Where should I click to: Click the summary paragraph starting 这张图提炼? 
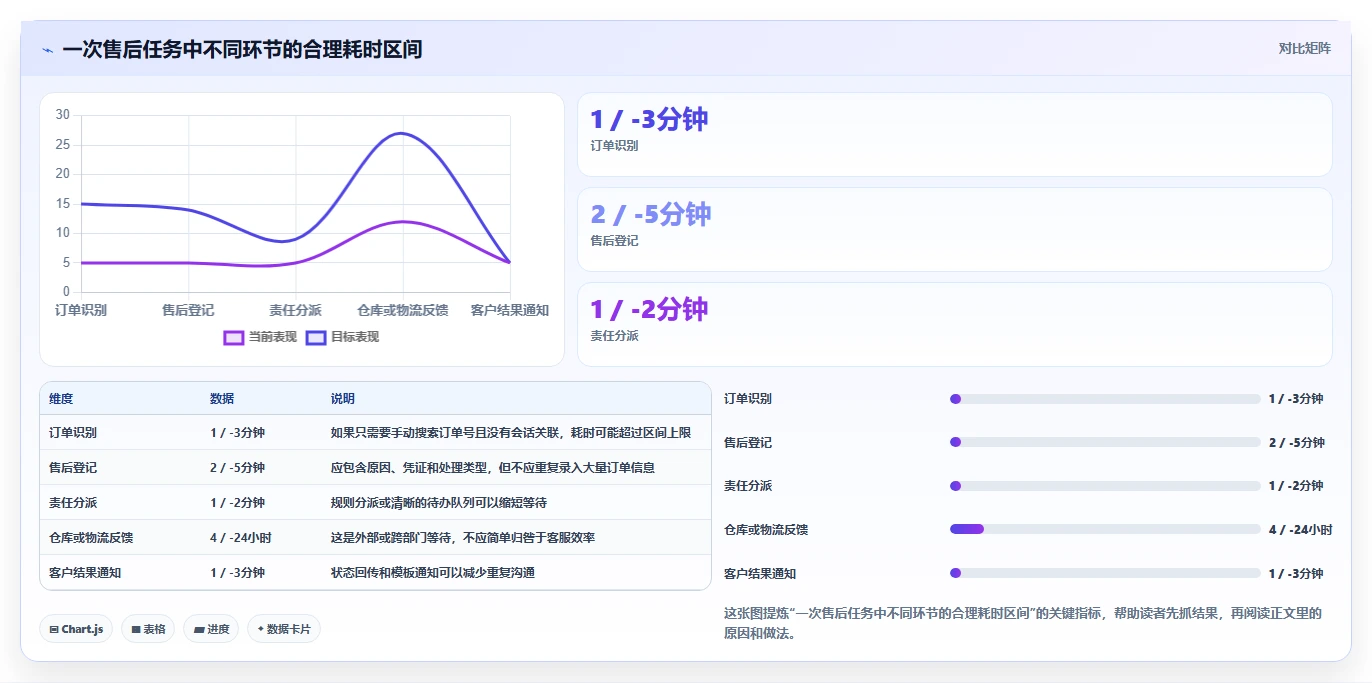coord(1023,623)
